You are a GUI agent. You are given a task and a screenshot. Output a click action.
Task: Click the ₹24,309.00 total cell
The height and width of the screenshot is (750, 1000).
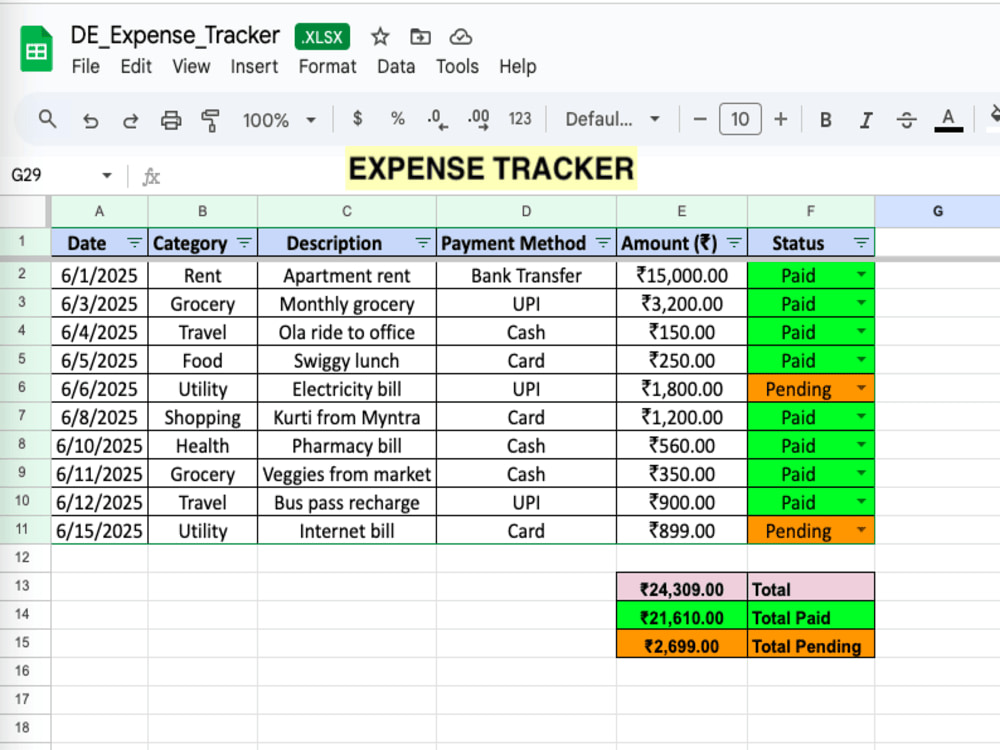[x=682, y=587]
